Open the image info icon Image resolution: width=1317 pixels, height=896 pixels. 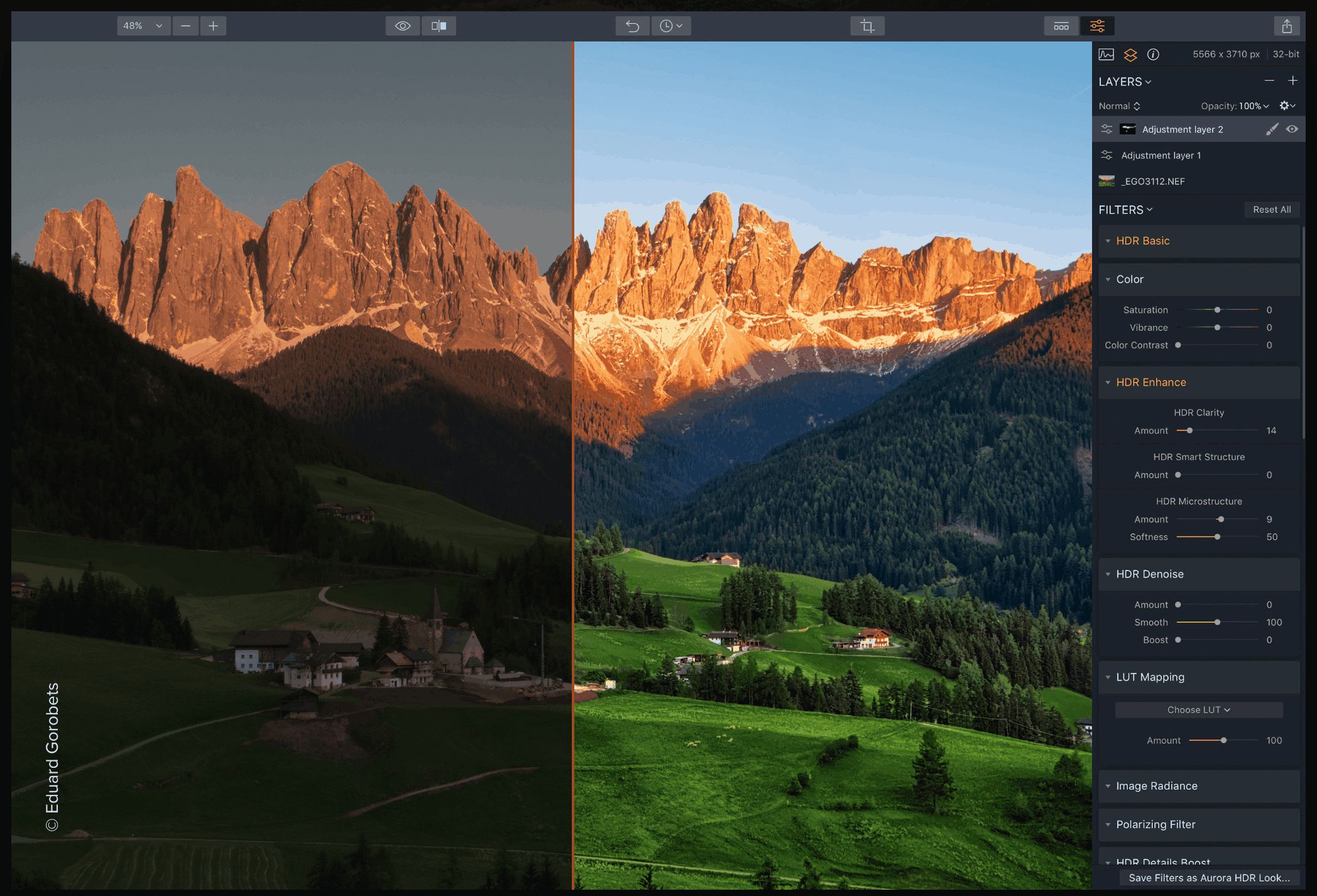1153,55
